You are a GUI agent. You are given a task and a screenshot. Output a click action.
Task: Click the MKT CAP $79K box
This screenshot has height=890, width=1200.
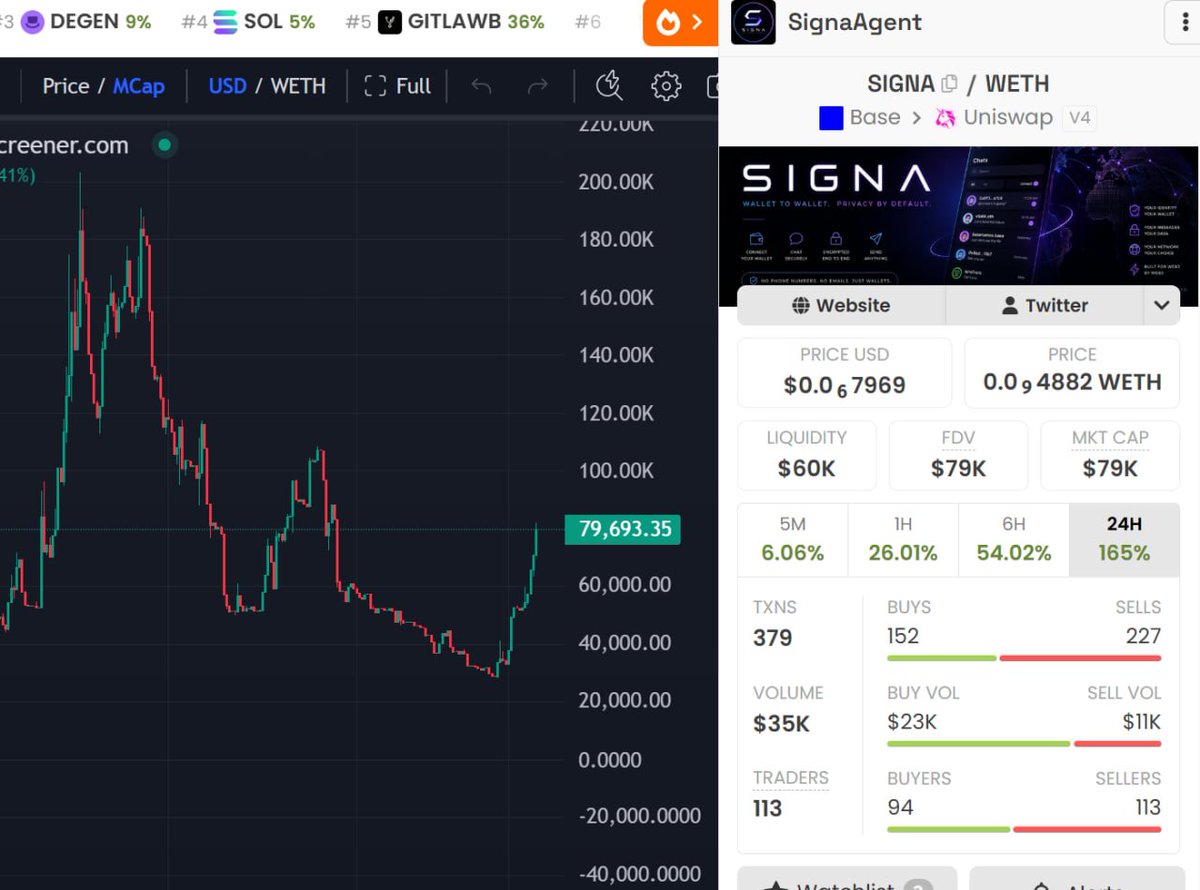(x=1110, y=455)
